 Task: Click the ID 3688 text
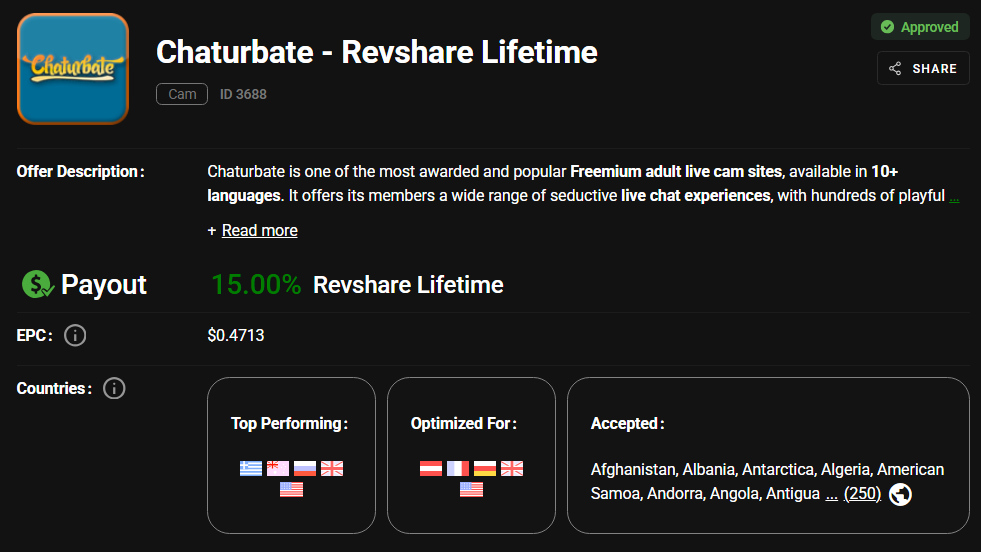(x=243, y=94)
